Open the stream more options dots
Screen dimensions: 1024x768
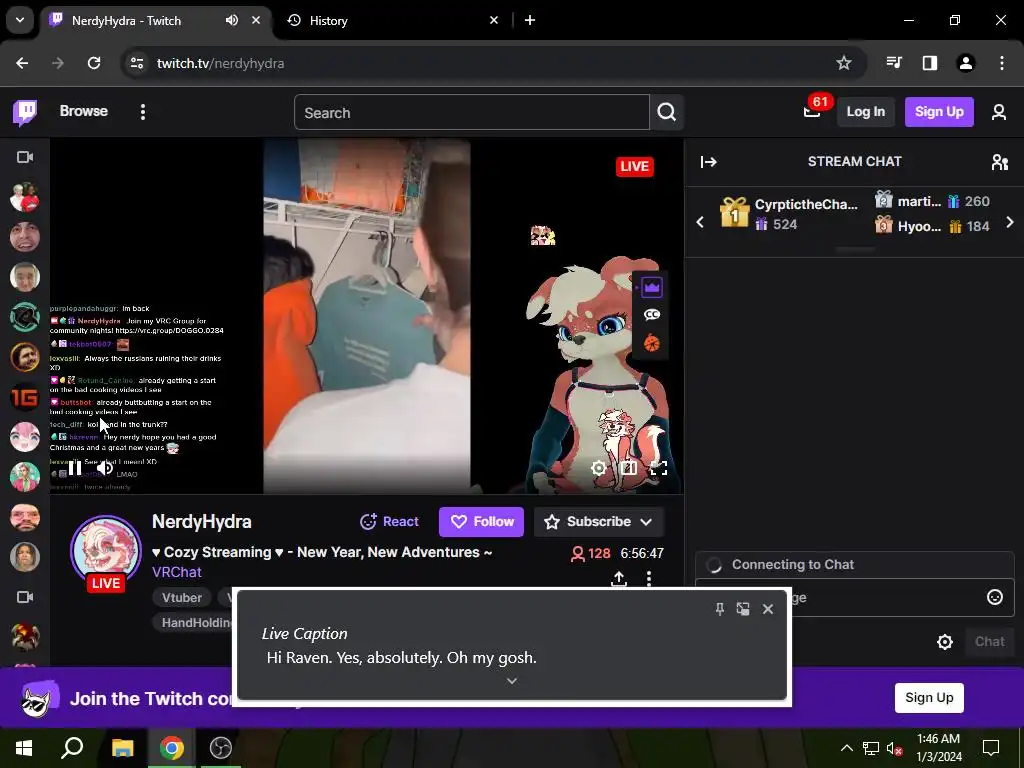click(648, 579)
